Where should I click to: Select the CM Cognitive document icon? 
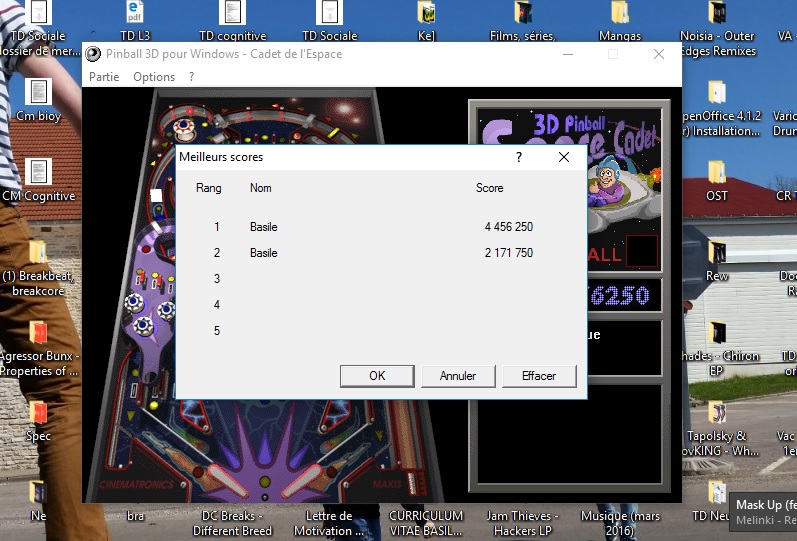click(x=38, y=173)
